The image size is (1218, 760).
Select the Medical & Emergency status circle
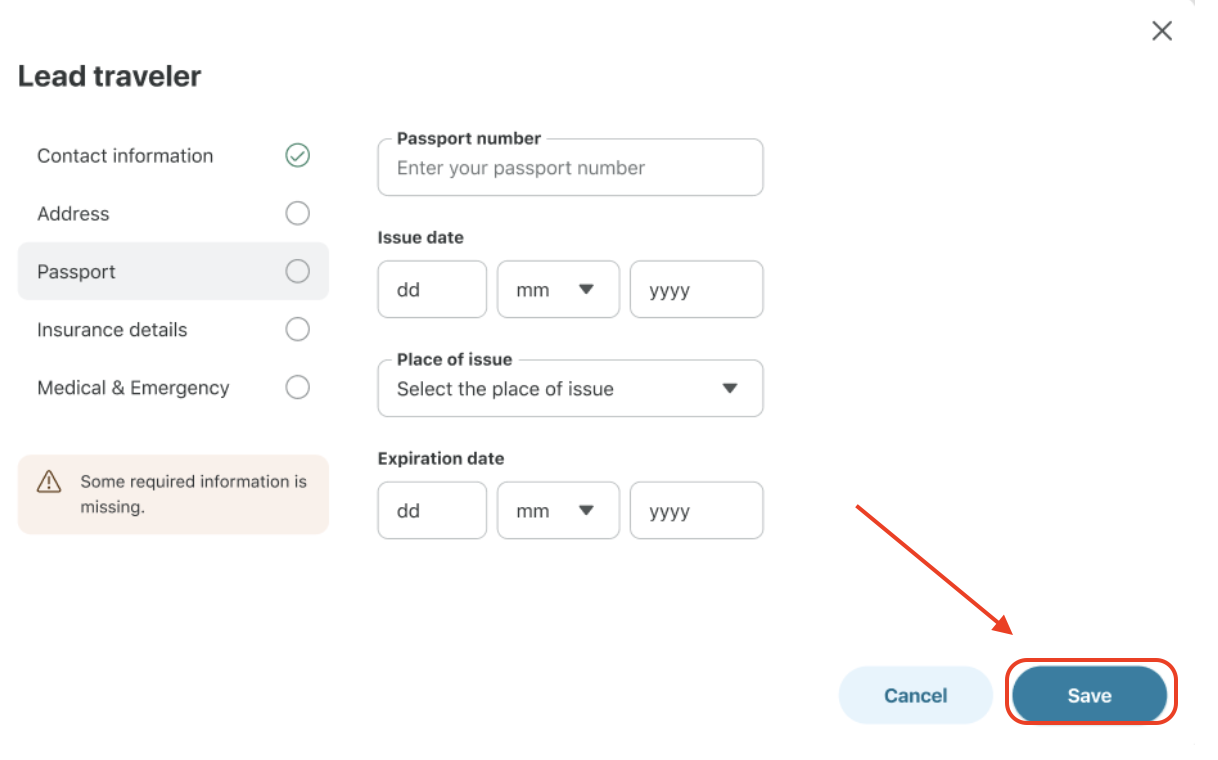[297, 387]
